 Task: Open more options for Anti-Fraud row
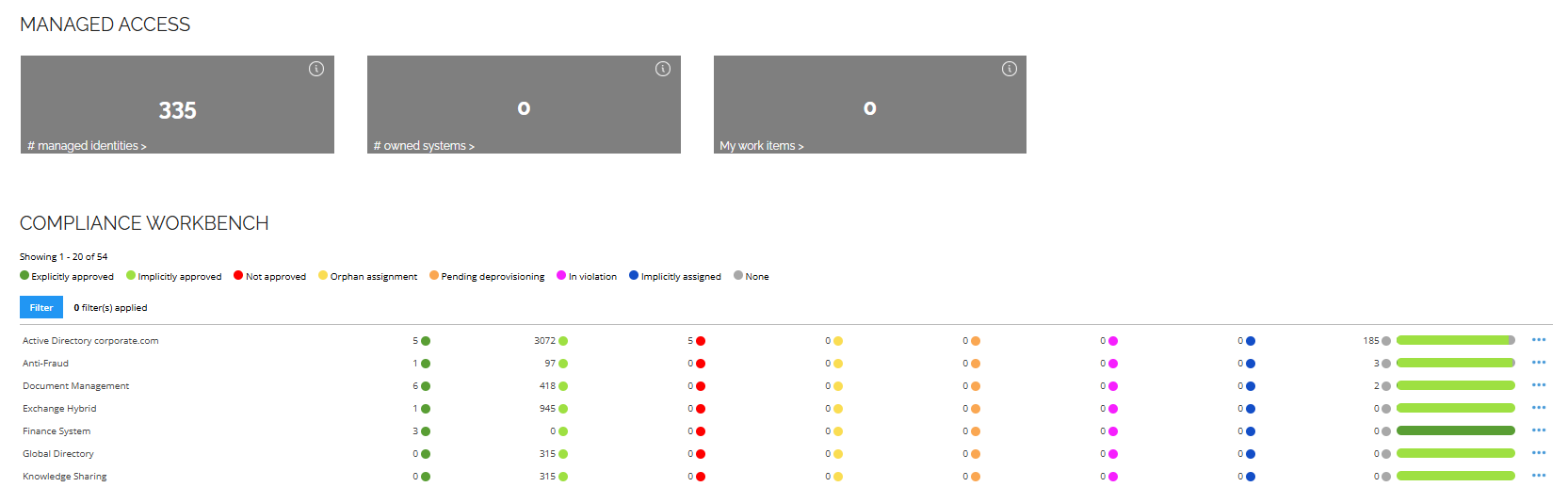pyautogui.click(x=1539, y=363)
